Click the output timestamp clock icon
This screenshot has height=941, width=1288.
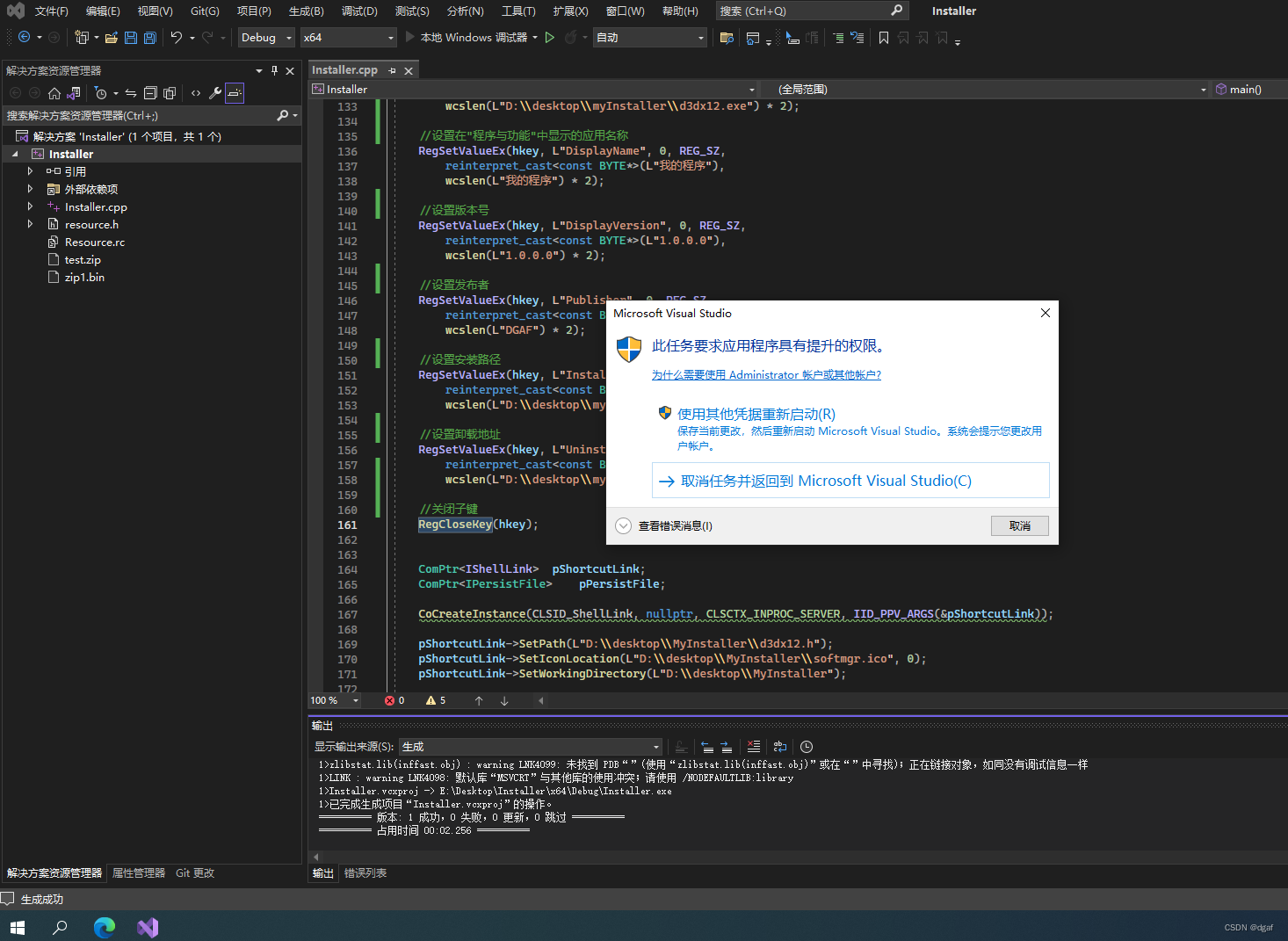807,747
